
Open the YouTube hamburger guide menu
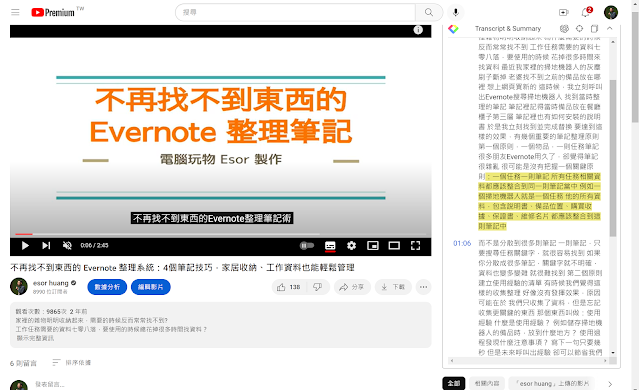coord(15,12)
